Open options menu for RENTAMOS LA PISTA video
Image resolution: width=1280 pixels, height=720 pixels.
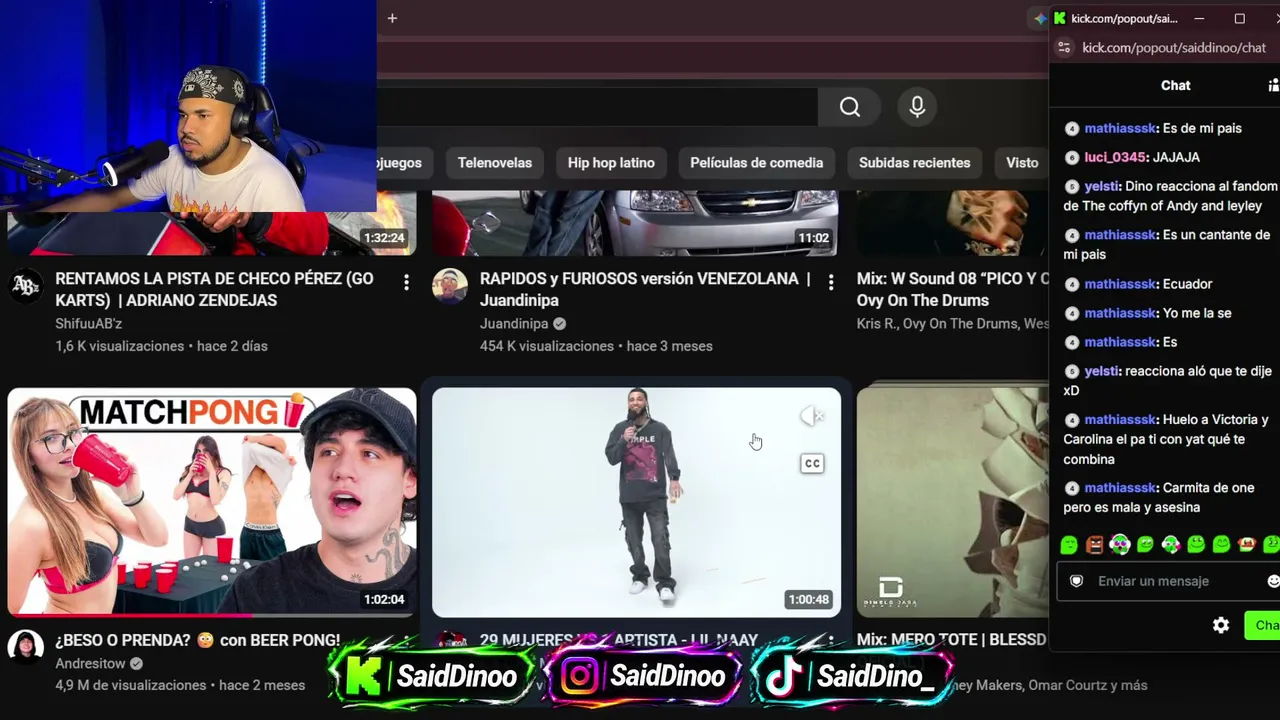pos(406,283)
